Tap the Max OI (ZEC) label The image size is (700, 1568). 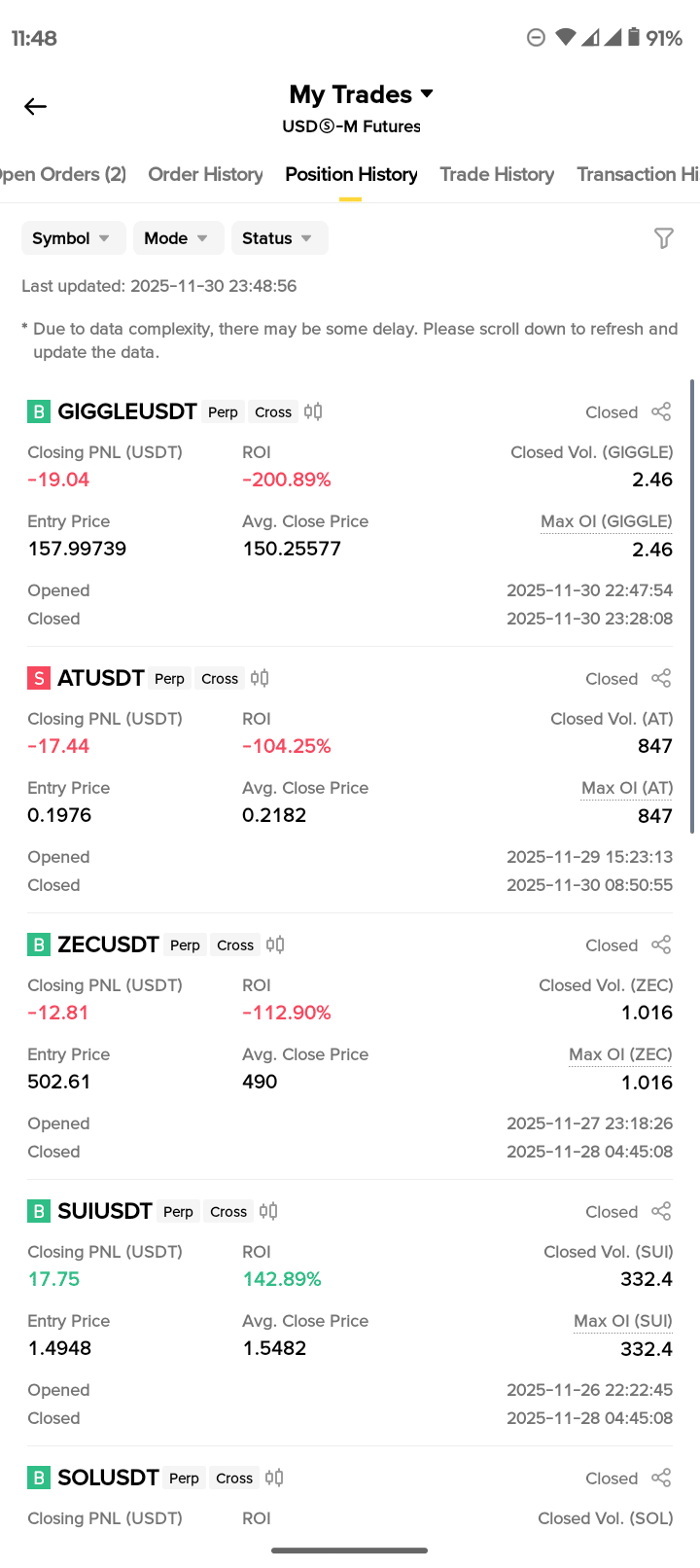point(620,1054)
